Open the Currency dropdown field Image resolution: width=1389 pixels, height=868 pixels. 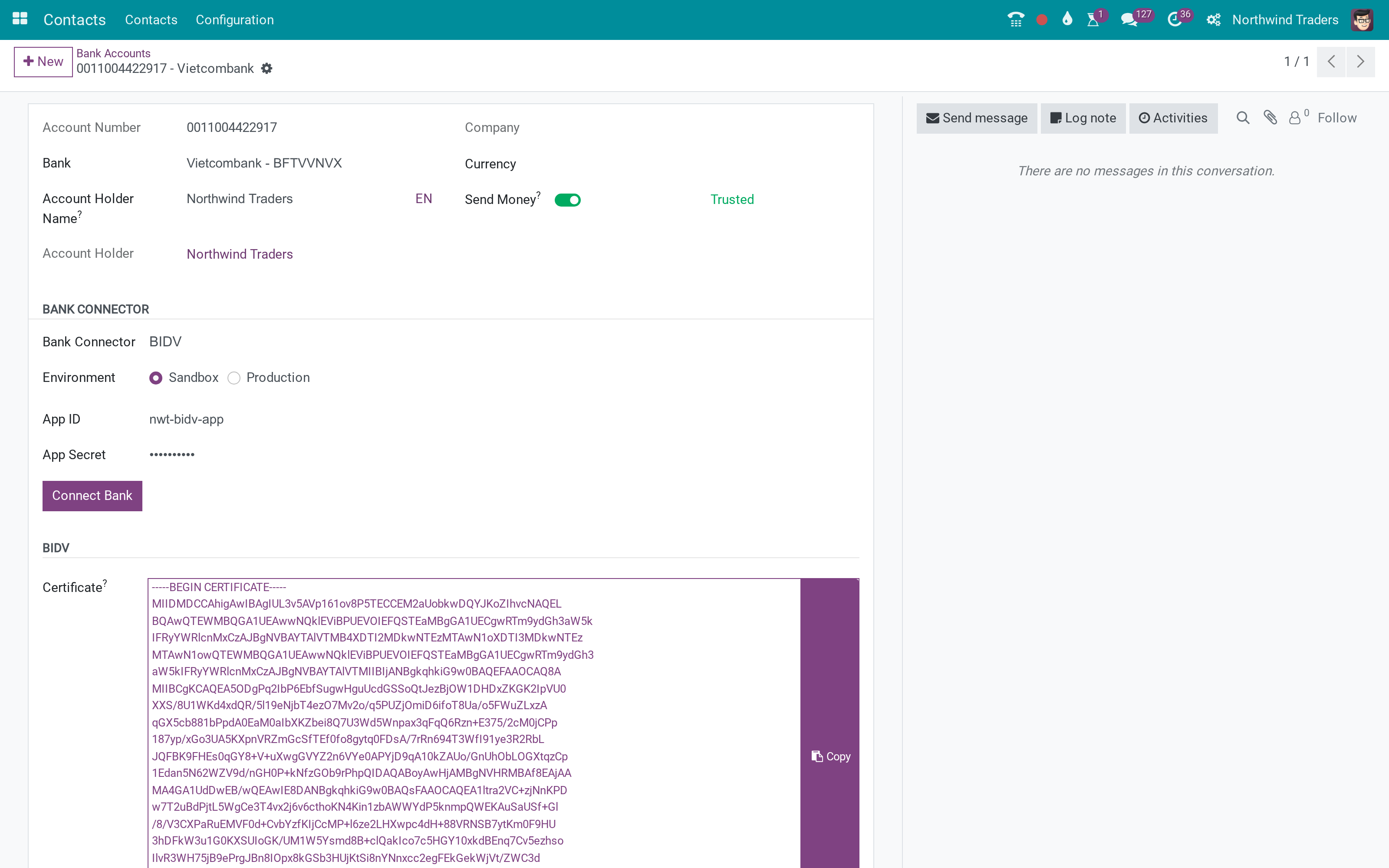coord(707,164)
